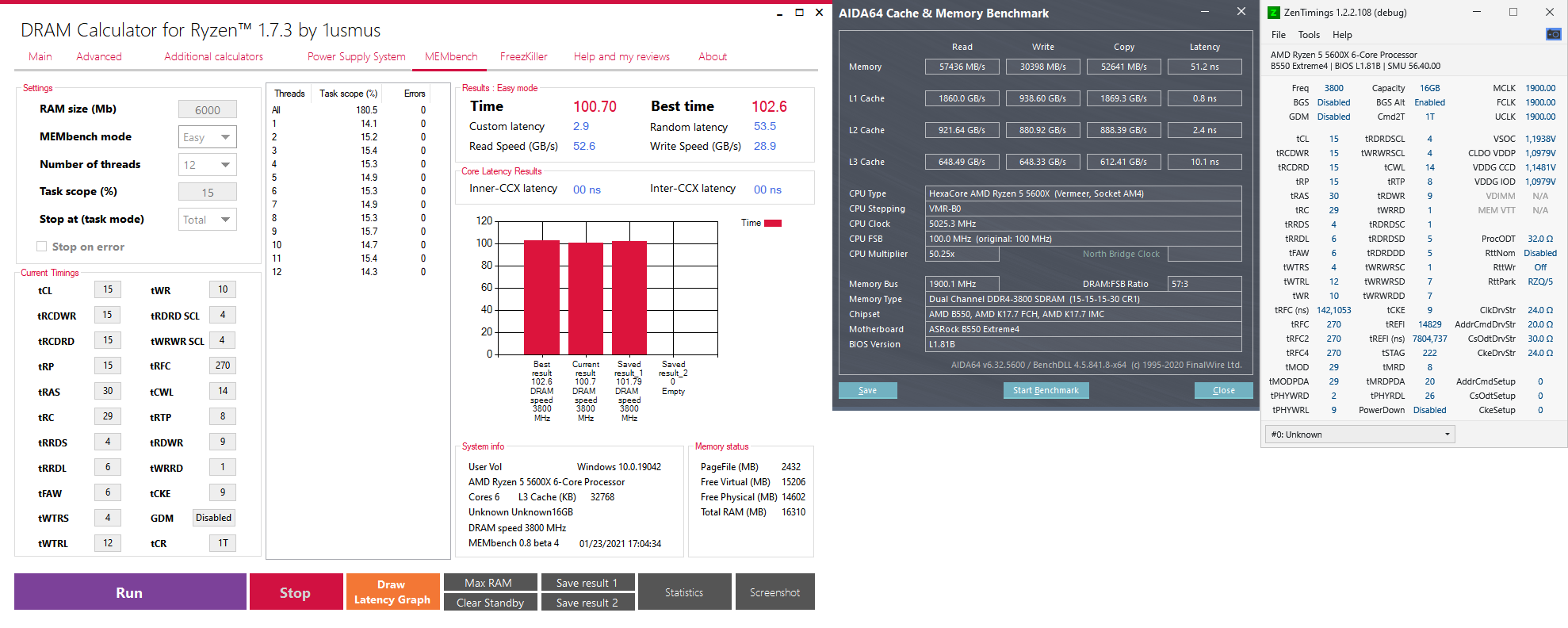This screenshot has height=628, width=1568.
Task: Click the VSOC value '1,1938V' in ZenTimings
Action: [1540, 139]
